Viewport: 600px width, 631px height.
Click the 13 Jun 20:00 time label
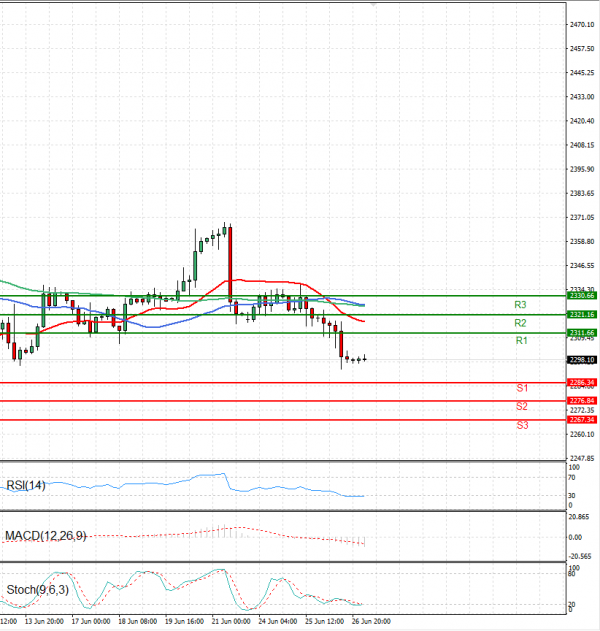44,622
